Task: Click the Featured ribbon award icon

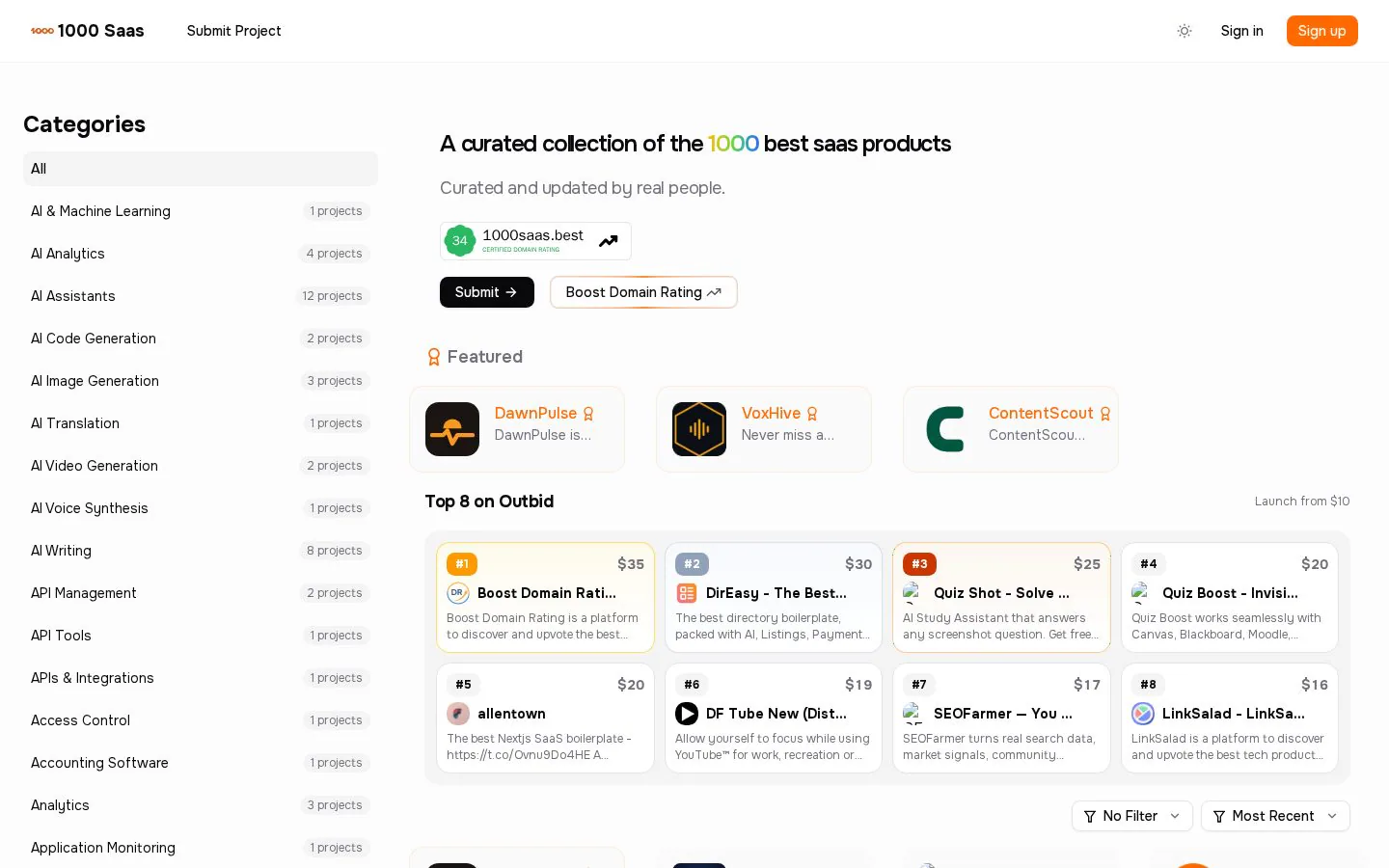Action: (434, 357)
